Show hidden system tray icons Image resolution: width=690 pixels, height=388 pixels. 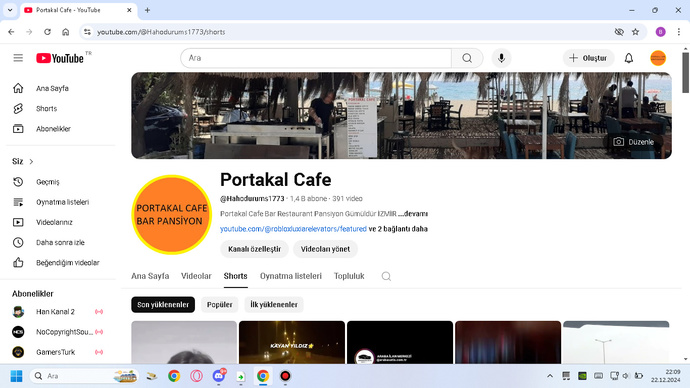tap(550, 376)
